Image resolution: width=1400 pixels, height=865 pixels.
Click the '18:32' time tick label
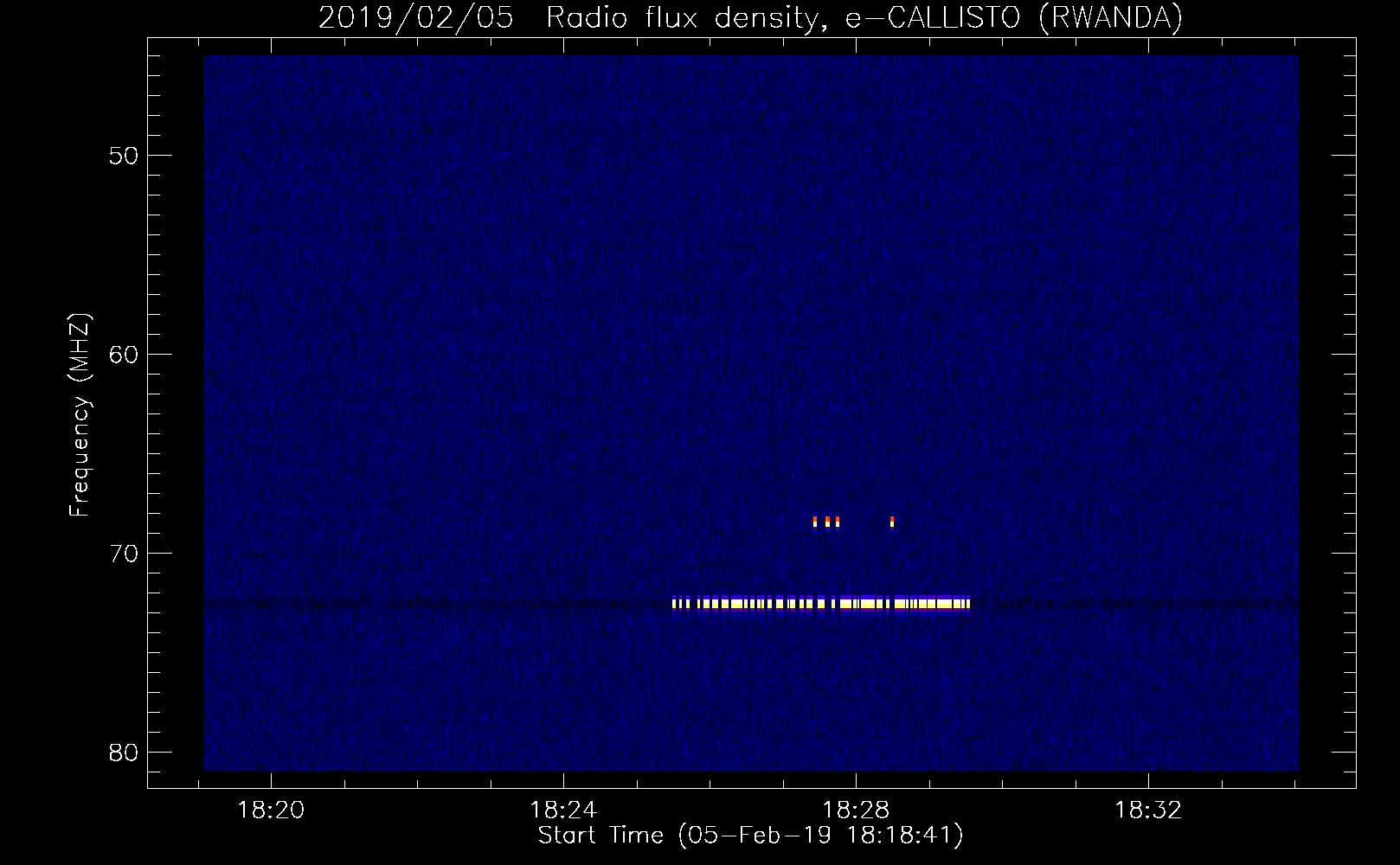pos(1148,810)
